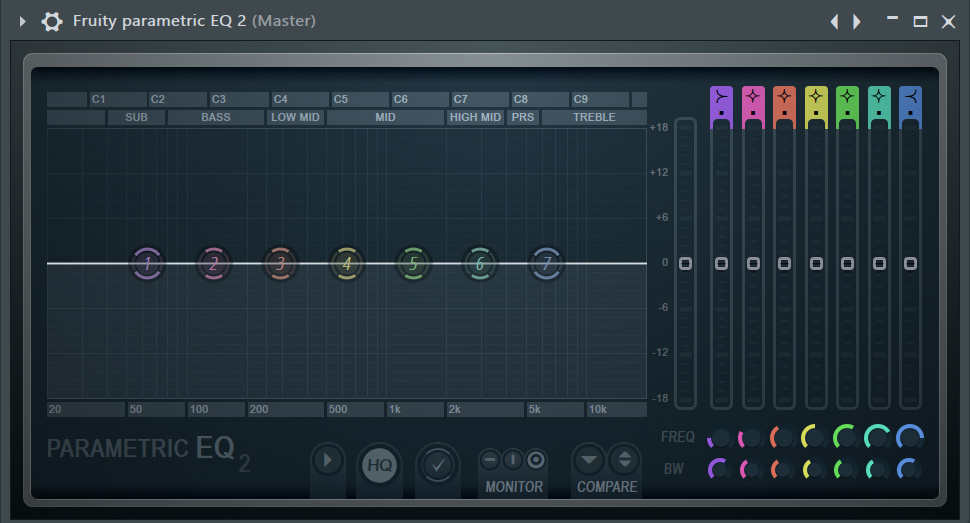Click the 10k frequency marker
970x523 pixels.
[616, 410]
